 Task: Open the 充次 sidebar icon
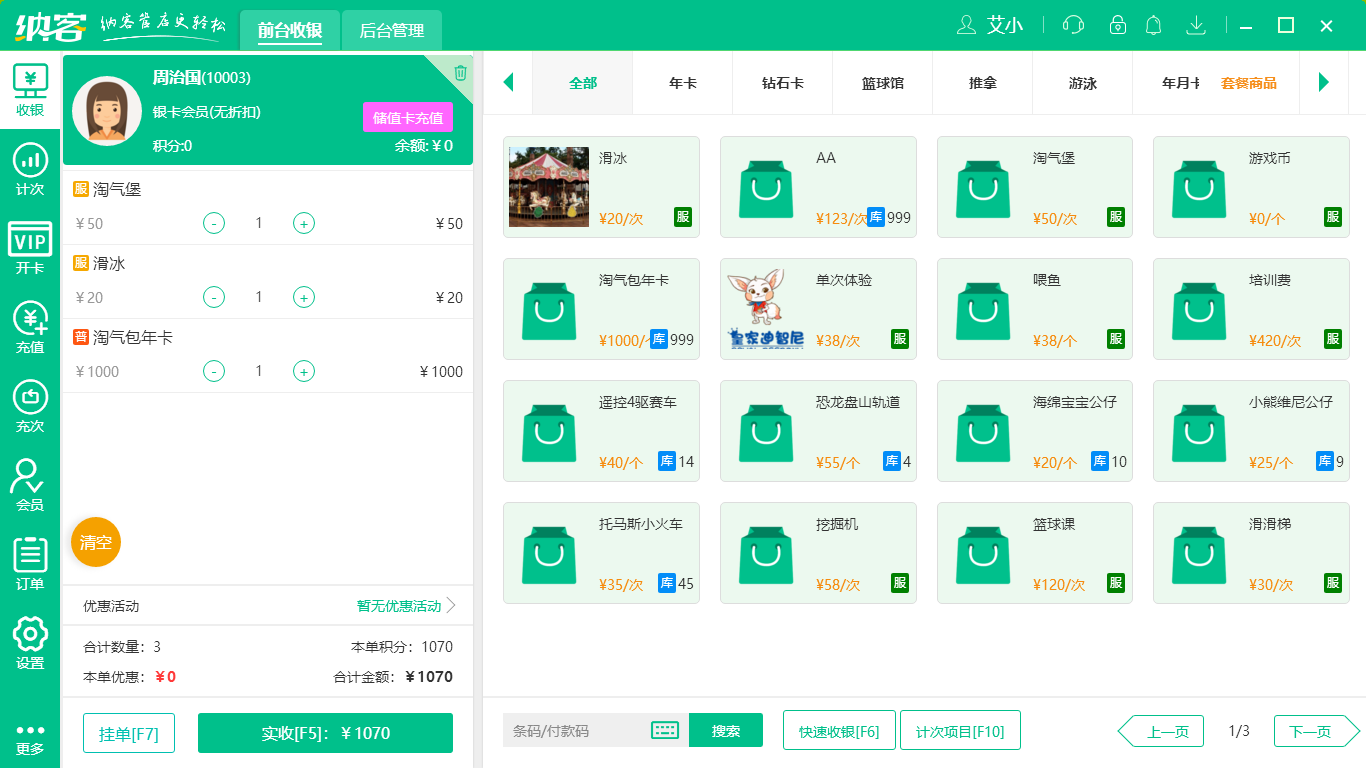tap(30, 406)
